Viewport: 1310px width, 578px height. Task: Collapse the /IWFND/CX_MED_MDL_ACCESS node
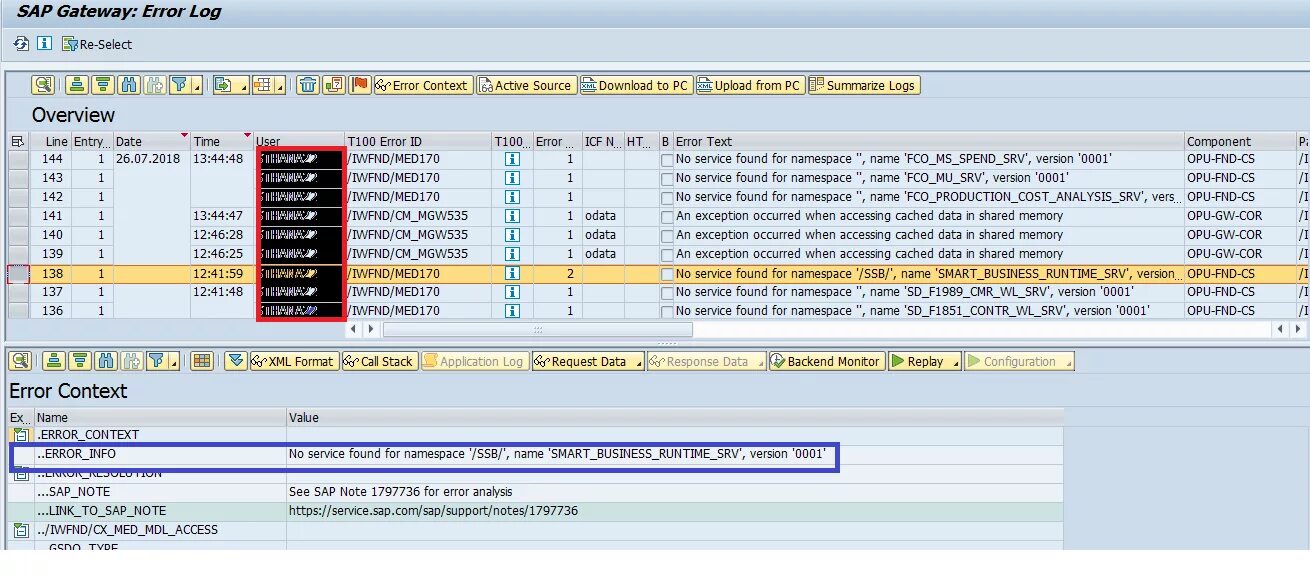[20, 530]
